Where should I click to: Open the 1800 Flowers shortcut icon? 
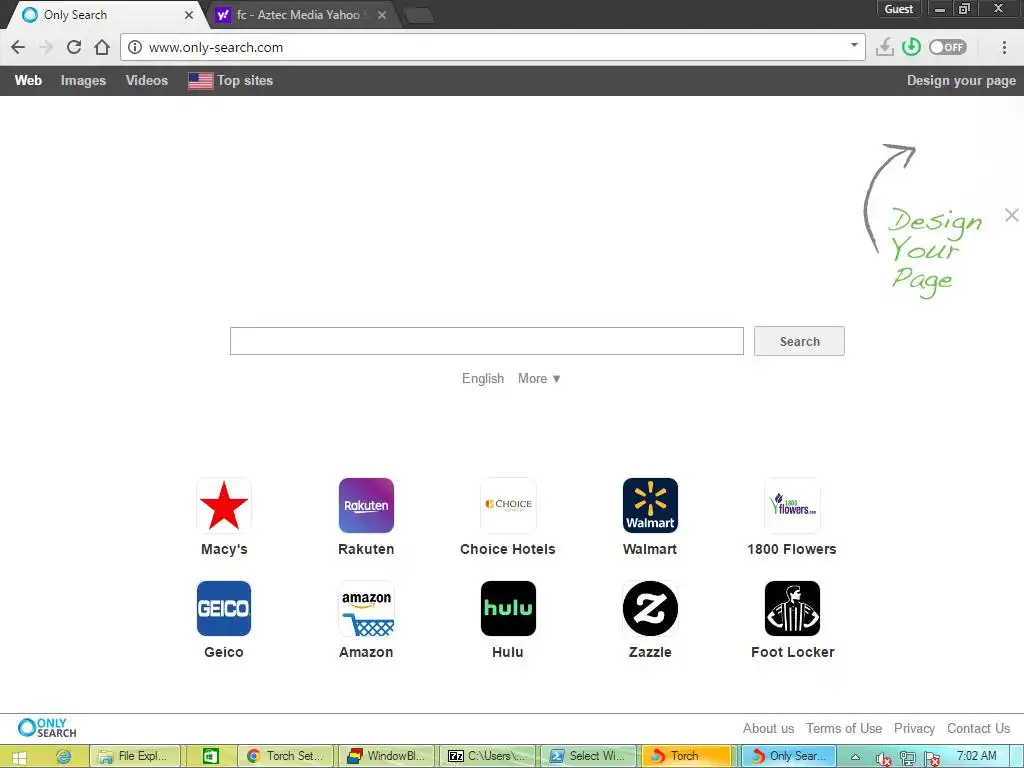(792, 505)
